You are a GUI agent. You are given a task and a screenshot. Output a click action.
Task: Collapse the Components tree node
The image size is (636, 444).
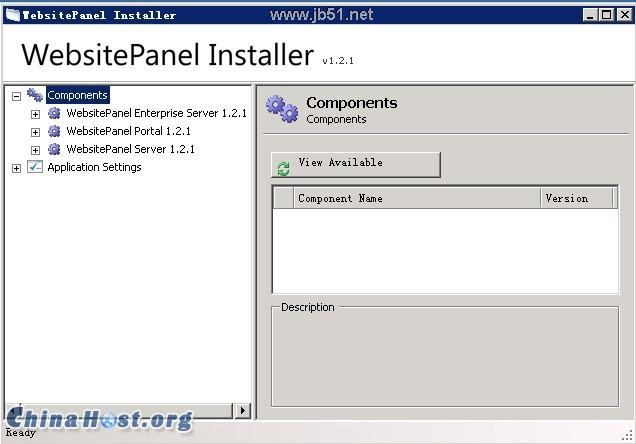coord(16,96)
